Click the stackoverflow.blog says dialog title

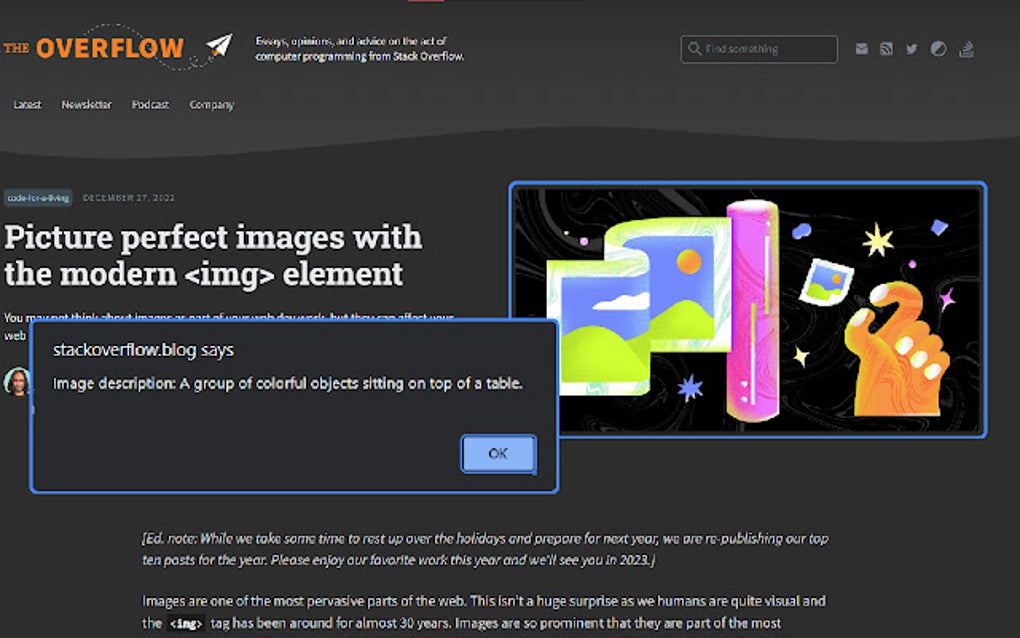pos(143,350)
